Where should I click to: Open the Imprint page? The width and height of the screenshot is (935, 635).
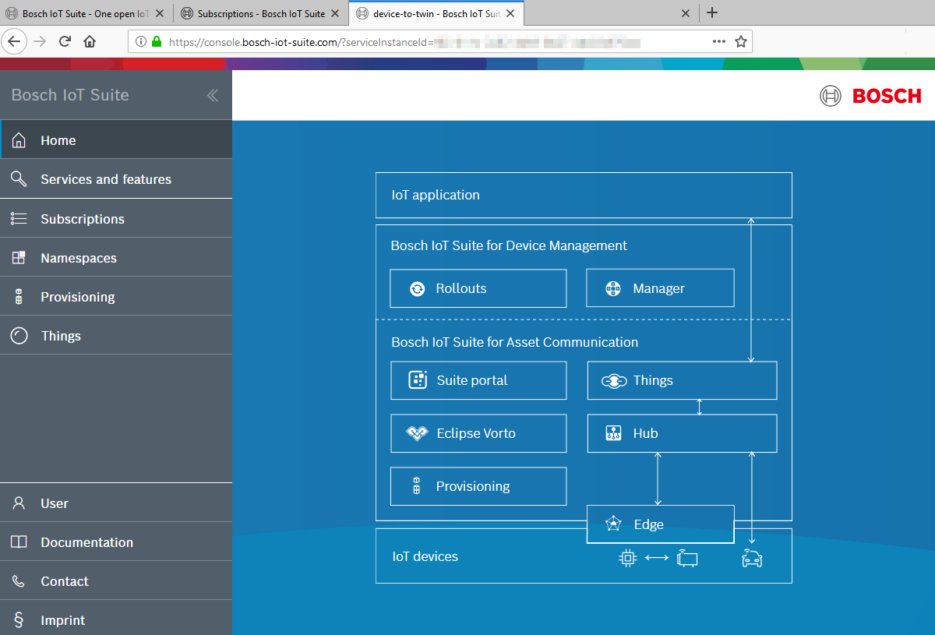(x=62, y=619)
